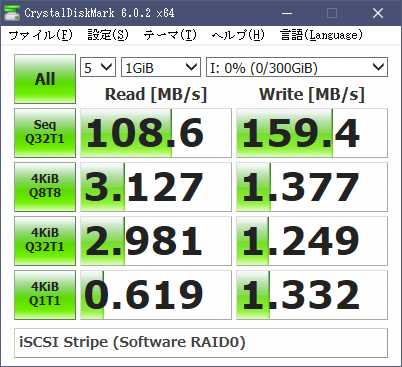Viewport: 402px width, 367px height.
Task: Select the 0.619 read result
Action: tap(156, 295)
